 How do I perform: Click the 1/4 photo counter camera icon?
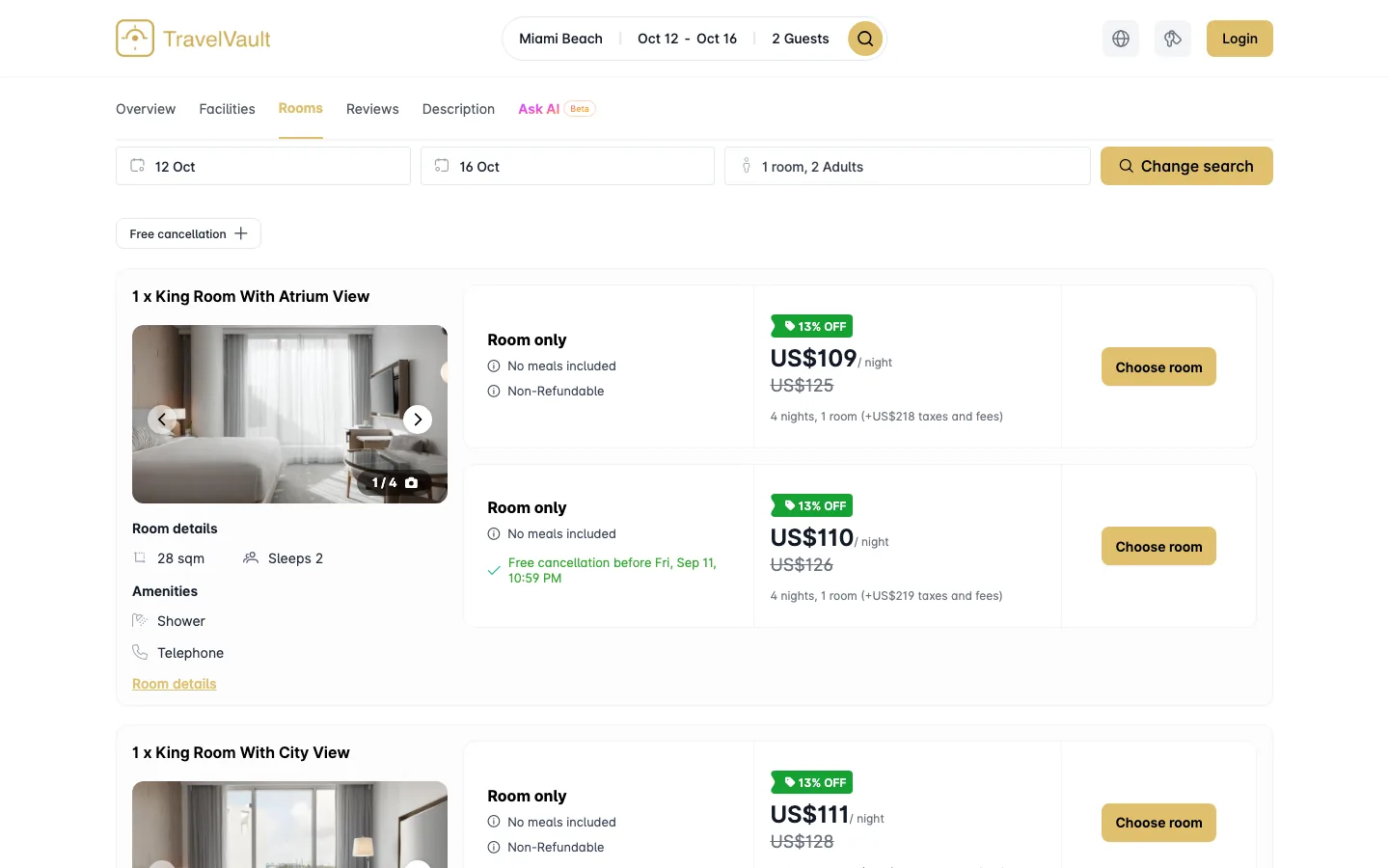tap(412, 482)
